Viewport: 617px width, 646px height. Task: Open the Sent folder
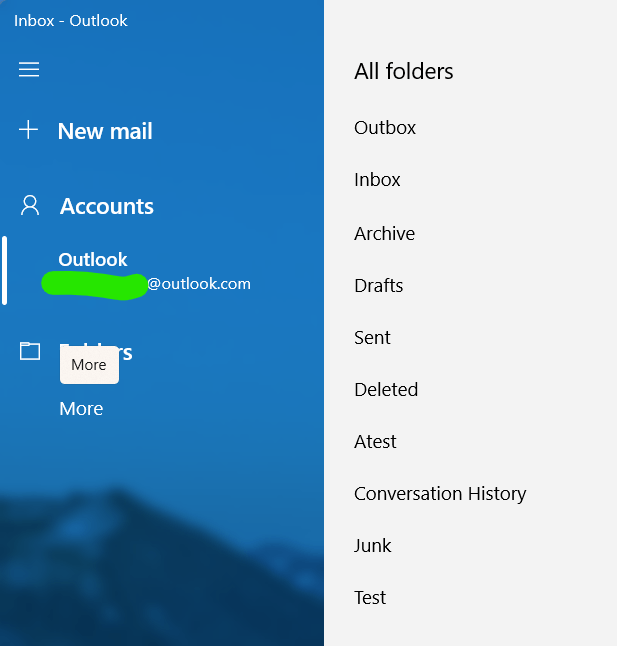[372, 338]
